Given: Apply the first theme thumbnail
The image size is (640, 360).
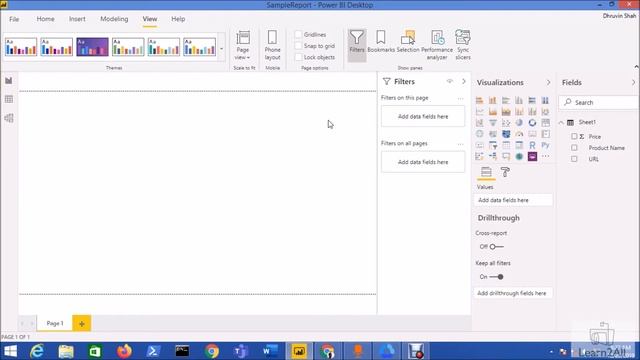Looking at the screenshot, I should 21,47.
